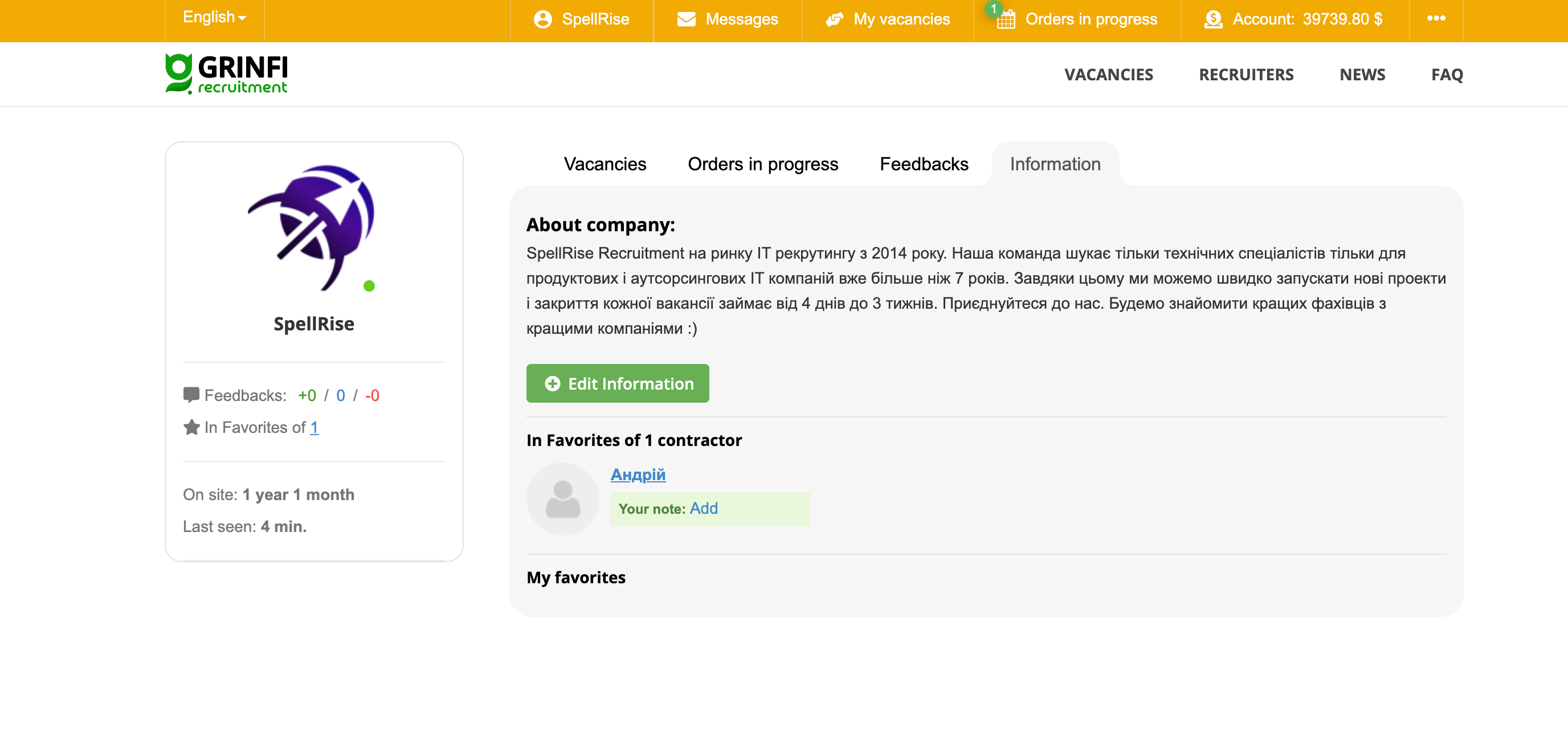Open NEWS in main navigation

coord(1362,75)
